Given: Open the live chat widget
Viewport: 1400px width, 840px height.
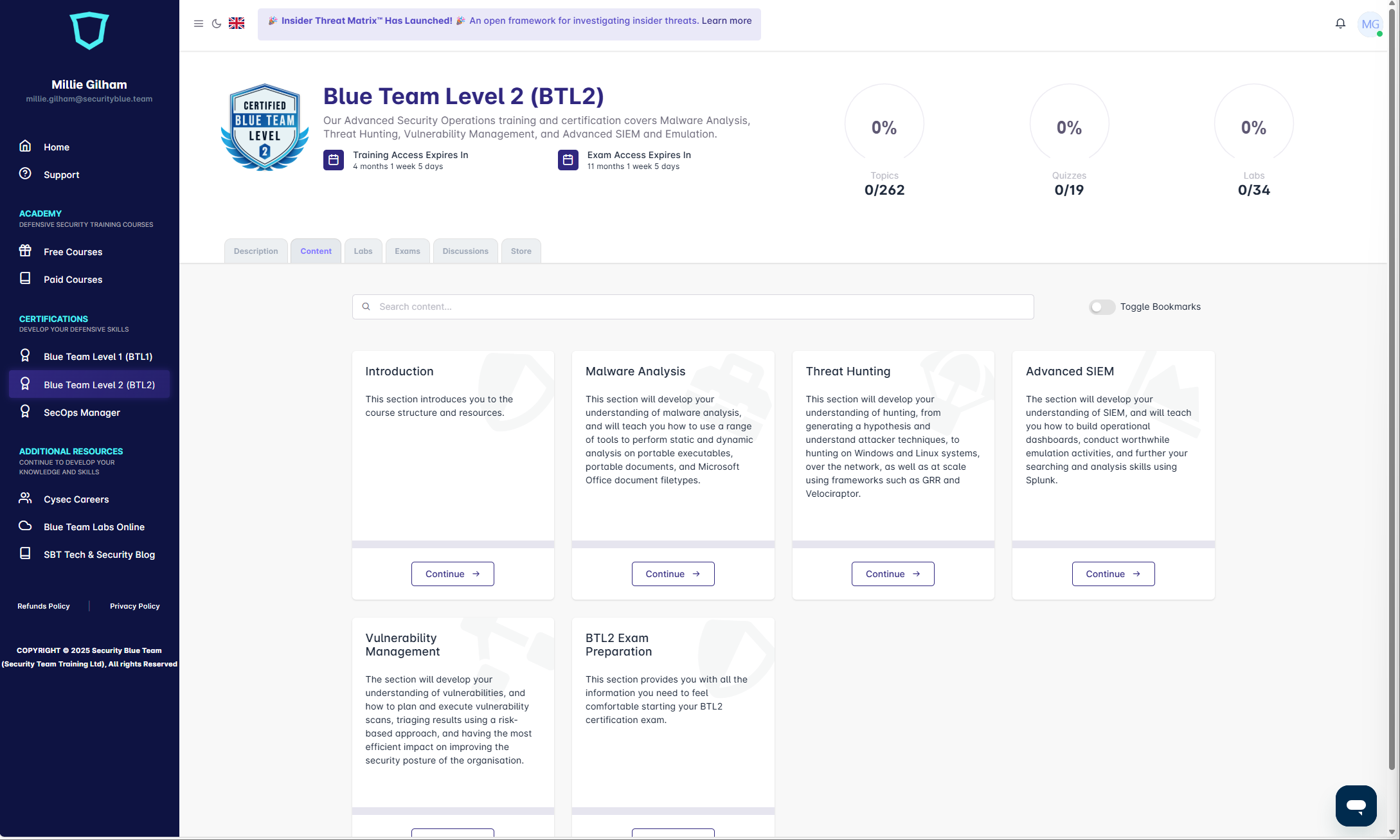Looking at the screenshot, I should tap(1356, 805).
